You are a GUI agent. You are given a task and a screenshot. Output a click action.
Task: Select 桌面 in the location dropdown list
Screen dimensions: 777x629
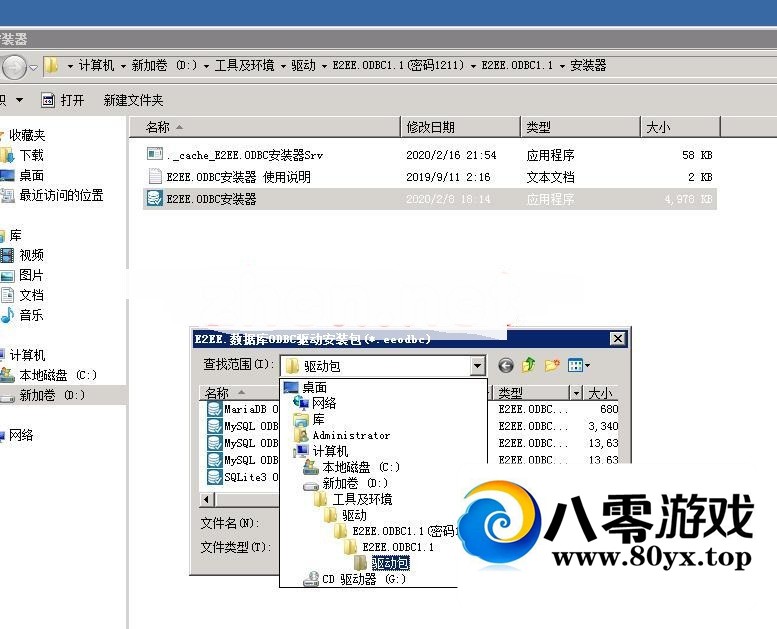pos(314,387)
